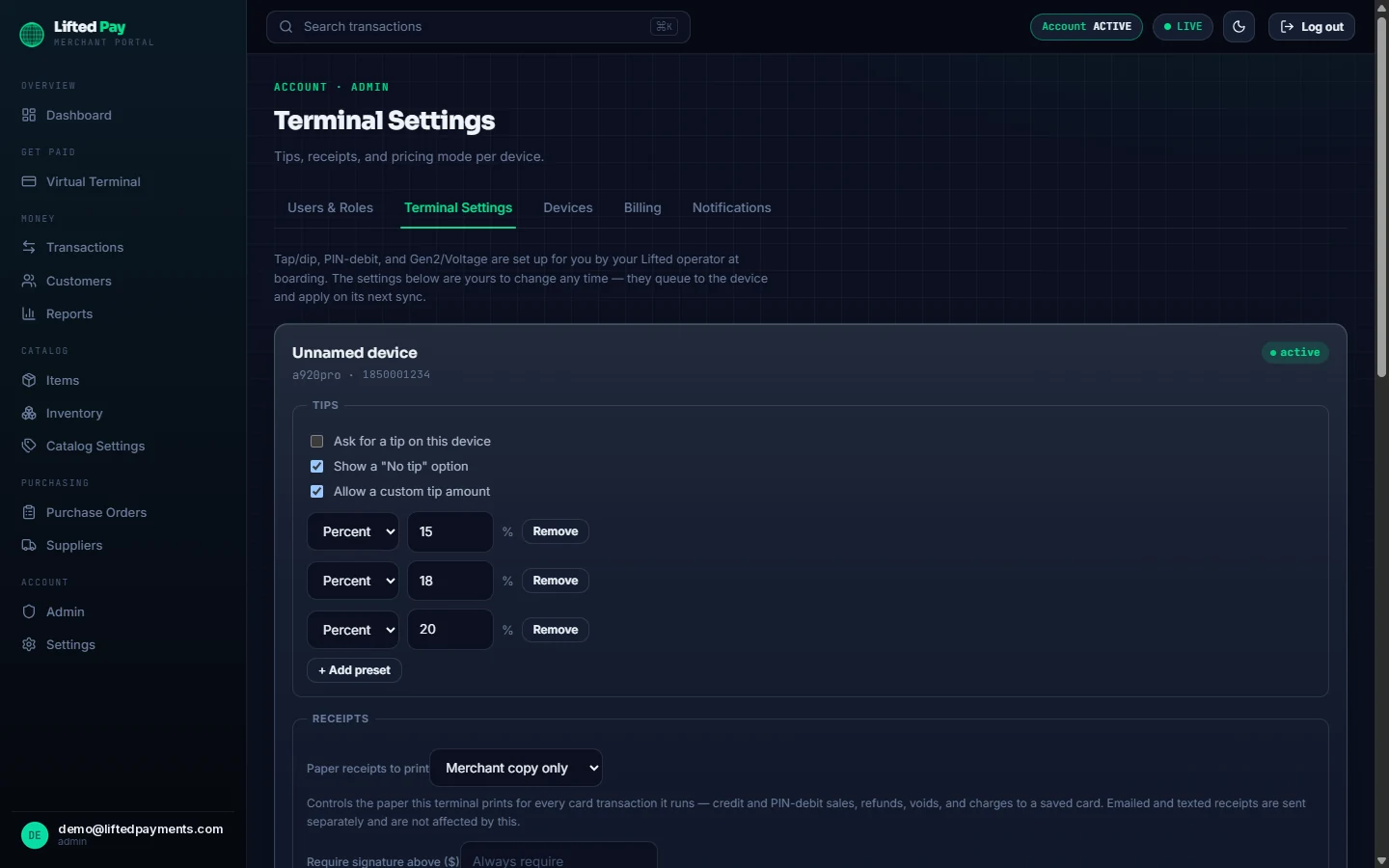Open Inventory page
The image size is (1389, 868).
(74, 413)
